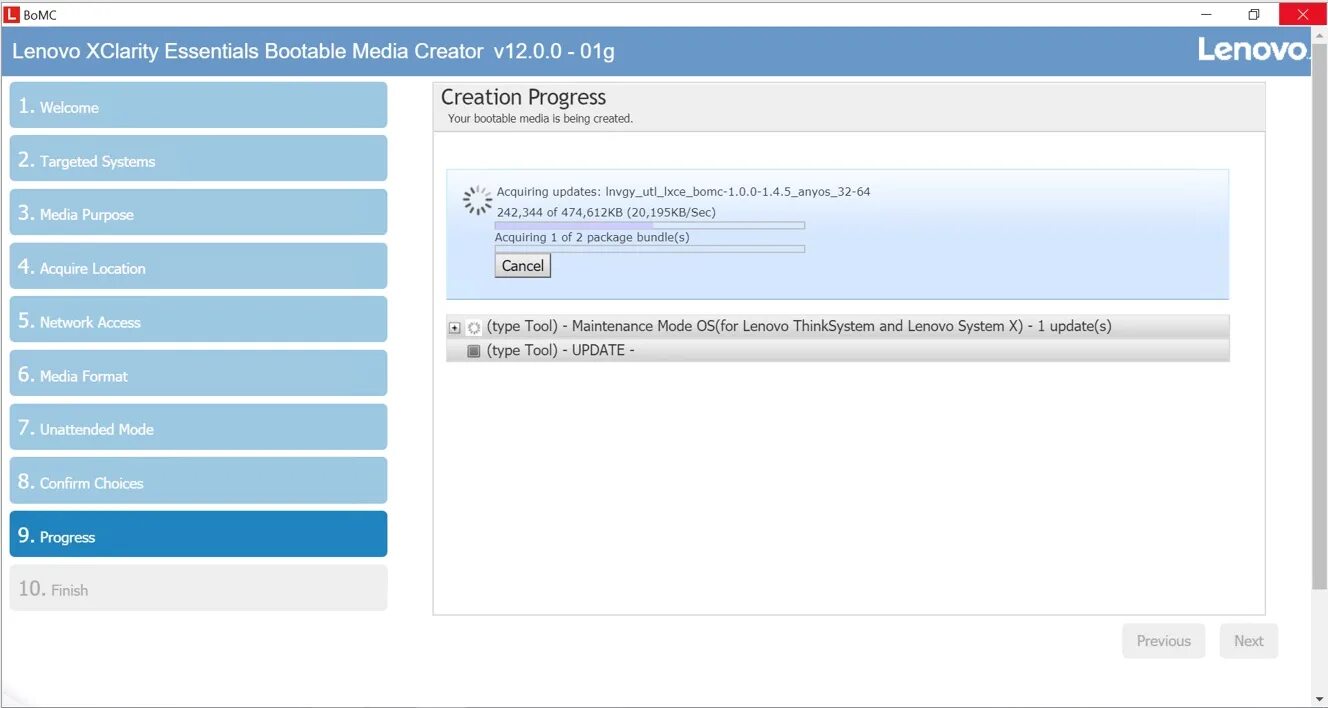Expand the Maintenance Mode OS tool row
This screenshot has width=1328, height=708.
click(x=455, y=327)
